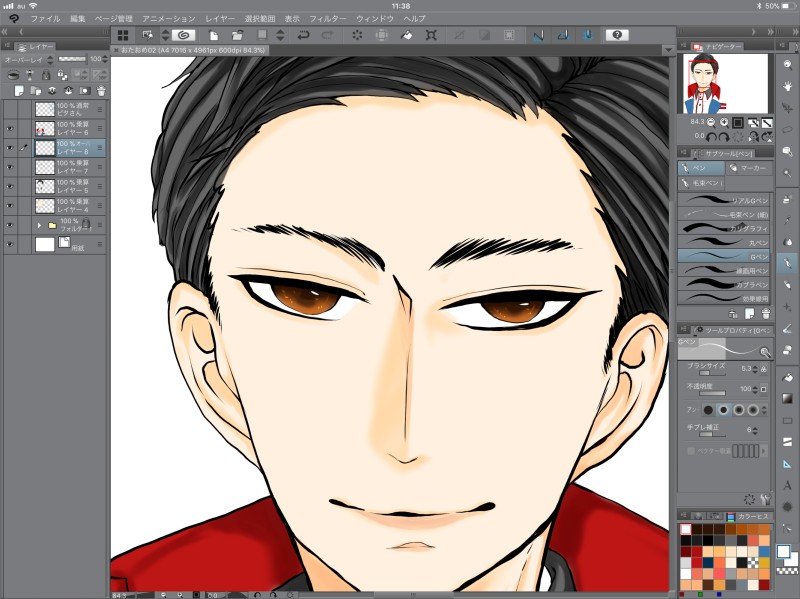Show the hidden ピクさん layer
Image resolution: width=800 pixels, height=599 pixels.
click(10, 109)
